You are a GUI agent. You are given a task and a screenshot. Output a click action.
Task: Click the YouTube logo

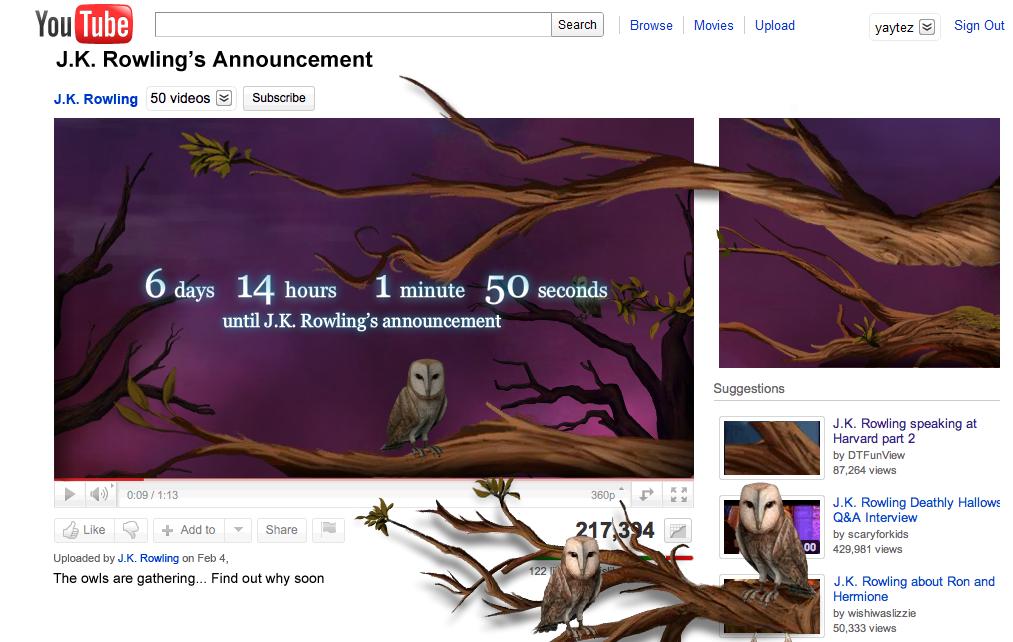coord(84,24)
